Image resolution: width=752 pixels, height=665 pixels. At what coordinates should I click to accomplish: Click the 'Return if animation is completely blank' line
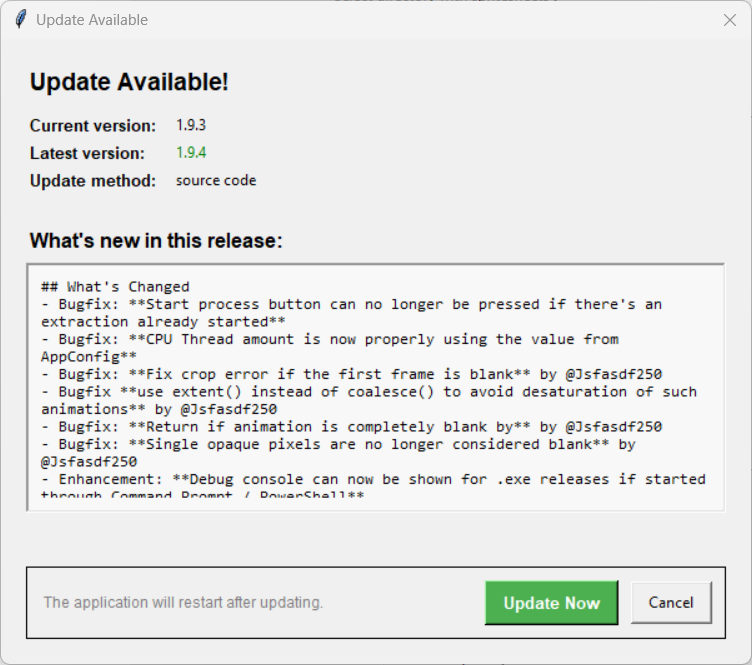[x=352, y=427]
